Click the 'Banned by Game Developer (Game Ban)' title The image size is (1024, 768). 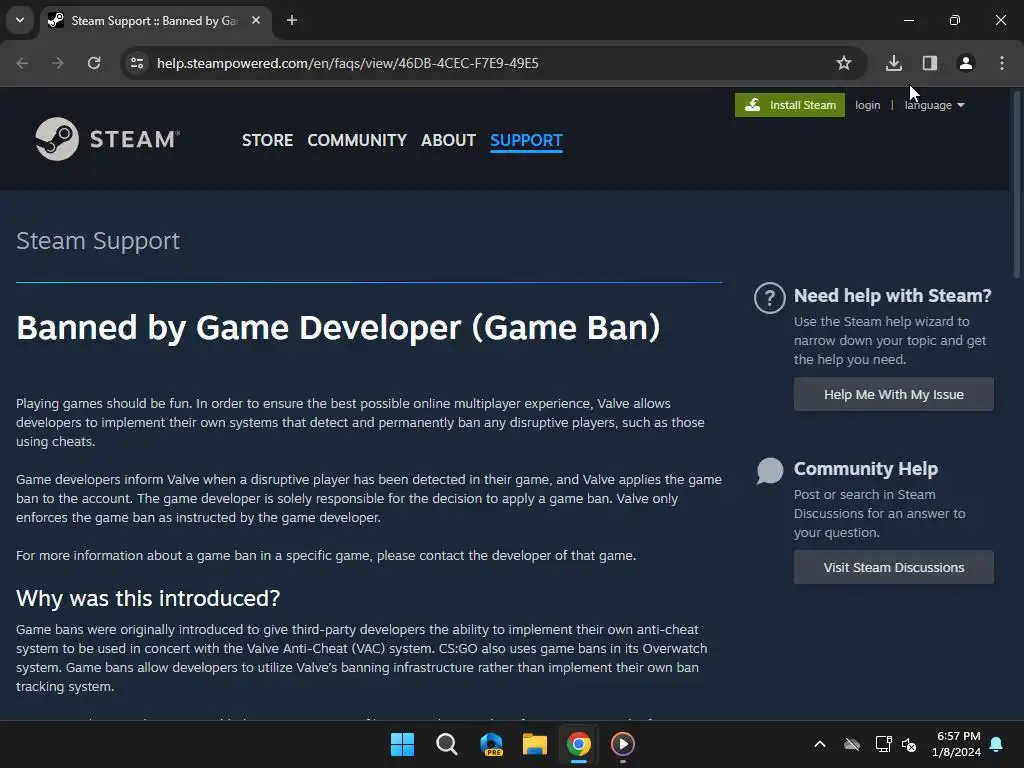coord(338,327)
